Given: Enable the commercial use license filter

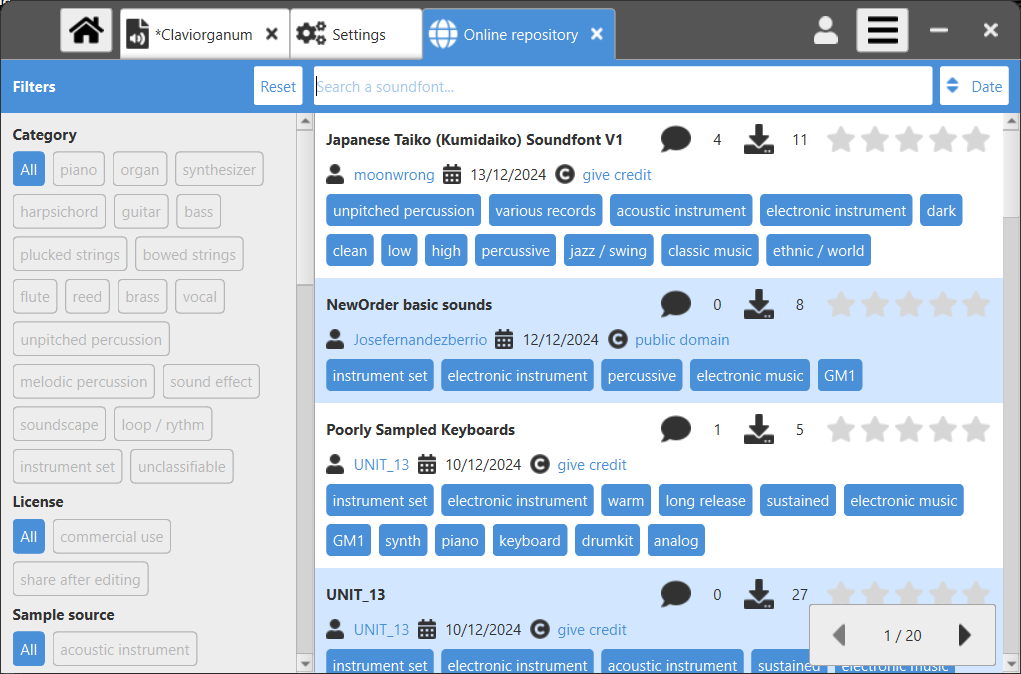Looking at the screenshot, I should point(111,537).
